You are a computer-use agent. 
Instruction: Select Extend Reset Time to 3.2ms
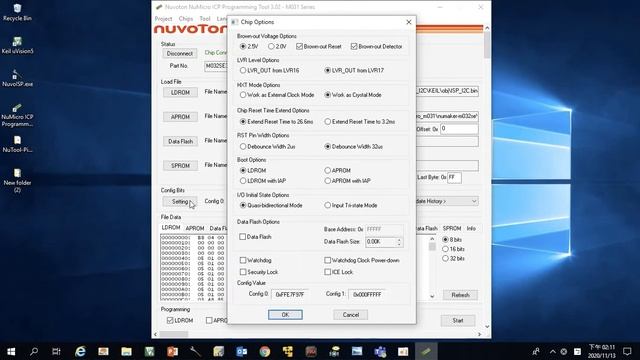[360, 122]
